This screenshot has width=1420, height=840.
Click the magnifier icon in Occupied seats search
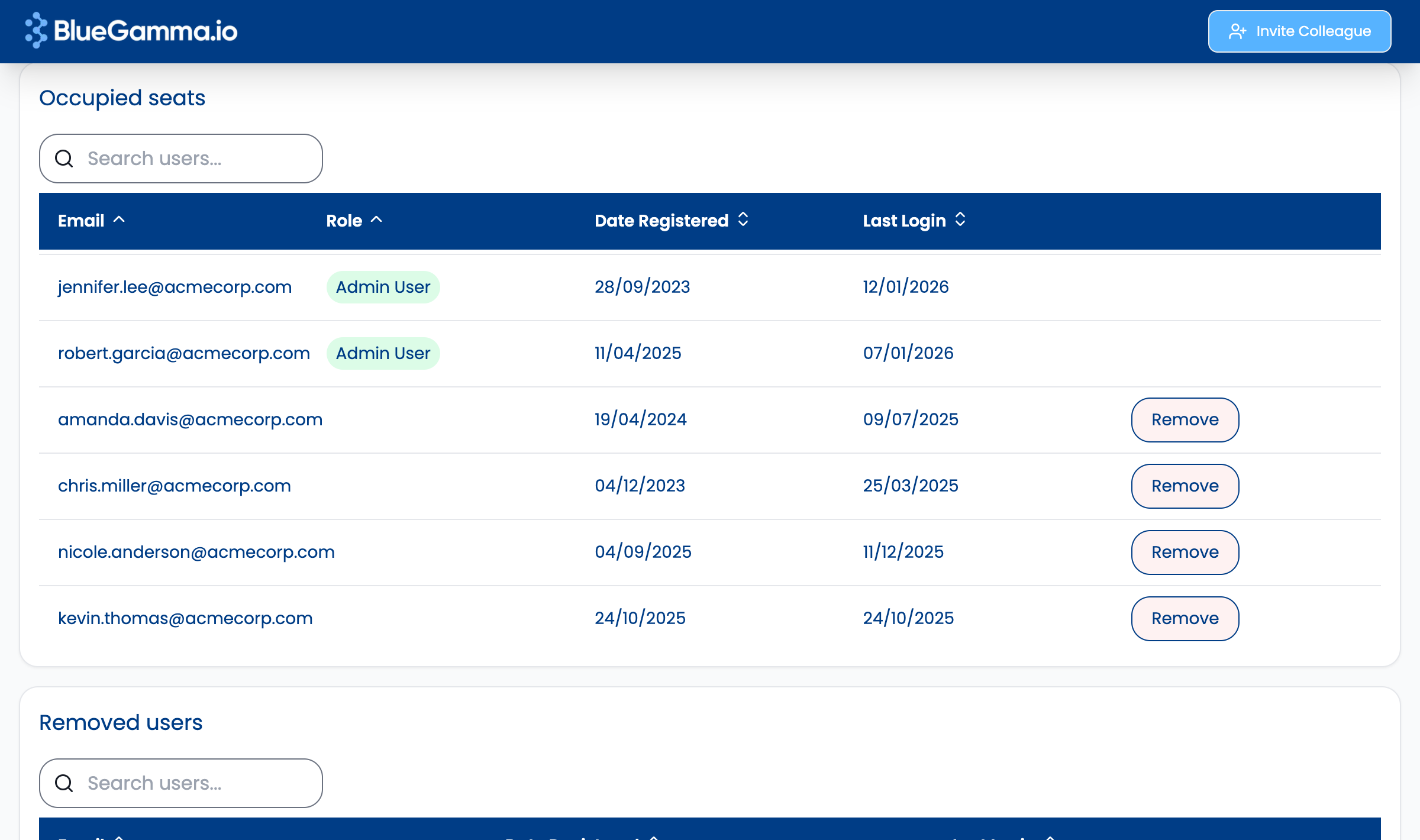[64, 159]
